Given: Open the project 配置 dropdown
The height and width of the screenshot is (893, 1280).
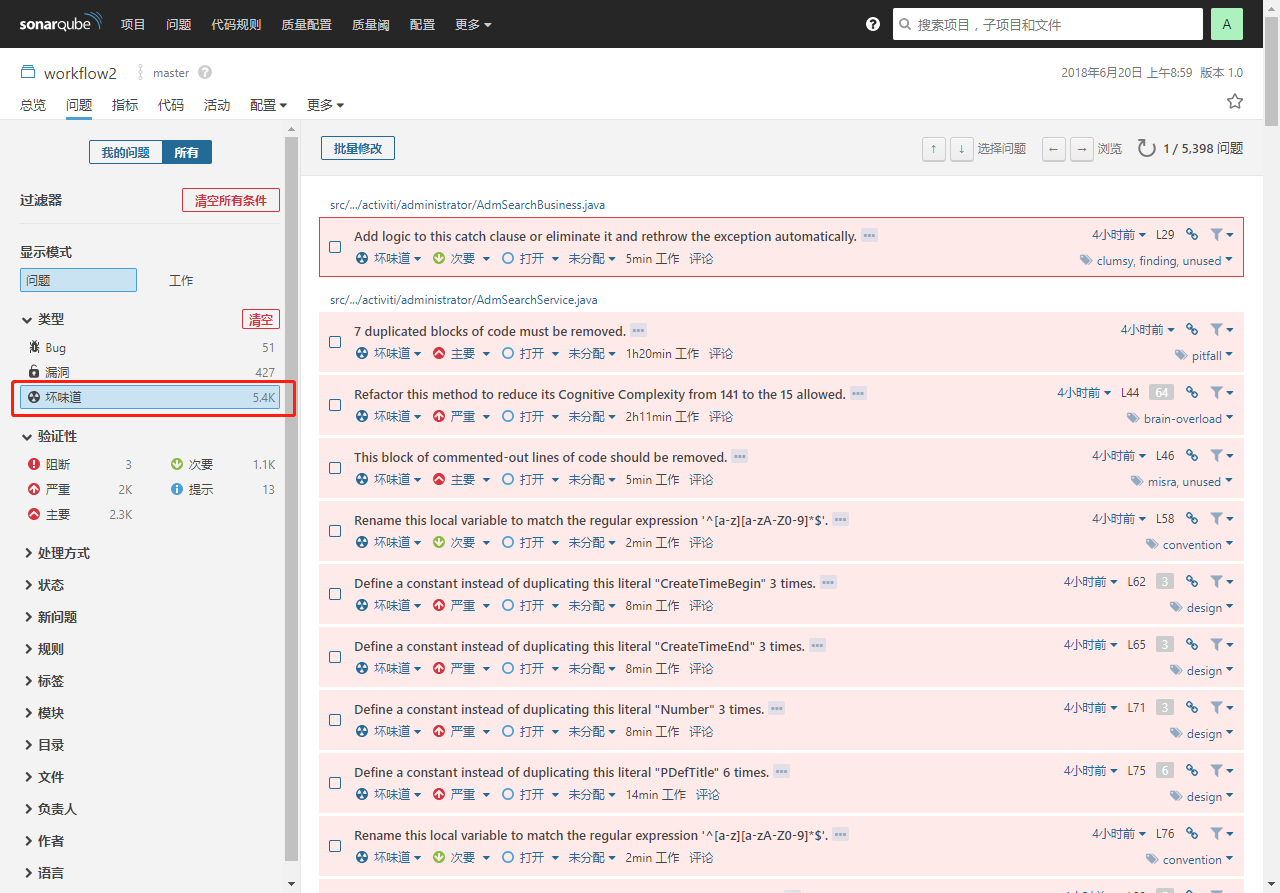Looking at the screenshot, I should coord(268,105).
